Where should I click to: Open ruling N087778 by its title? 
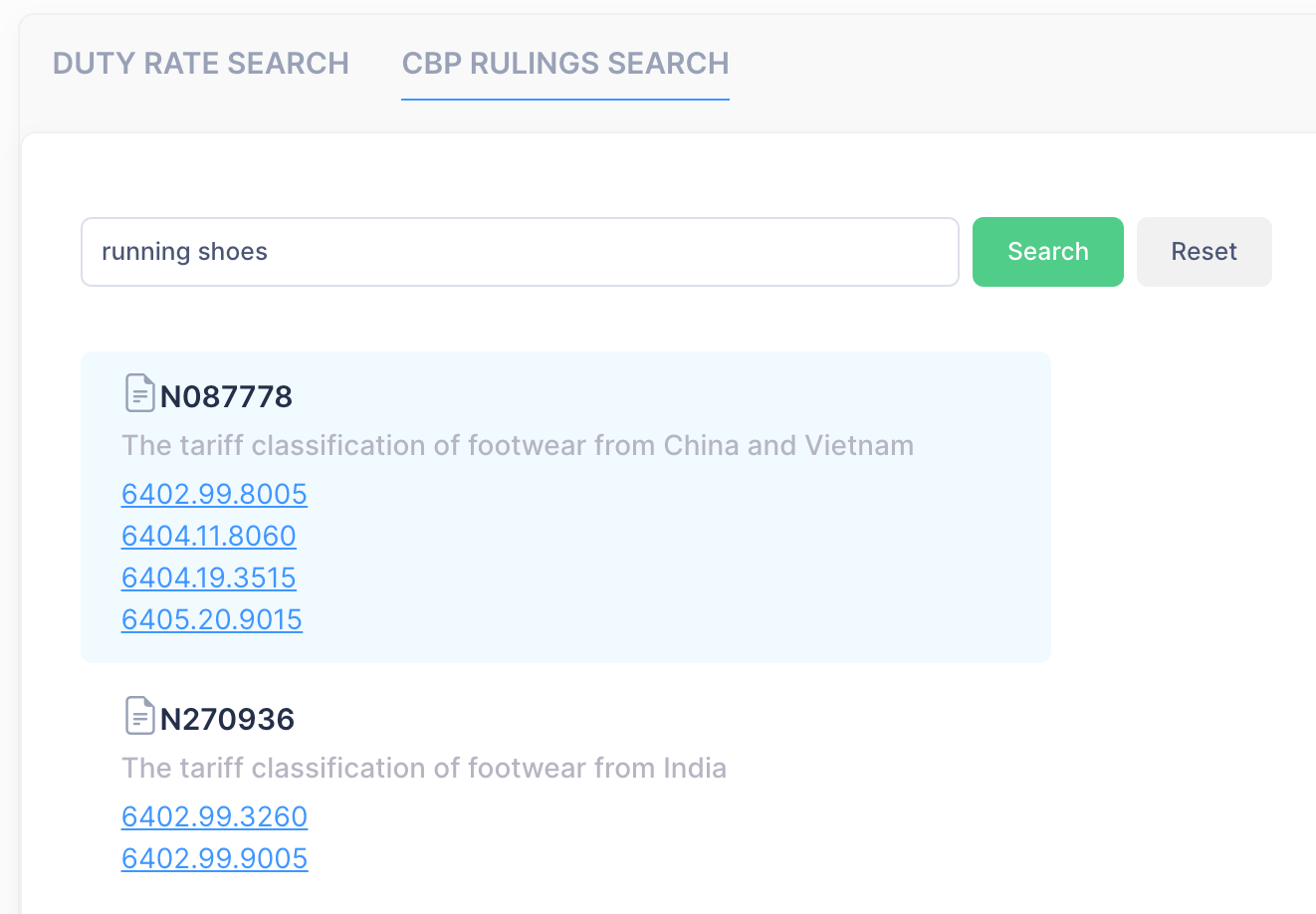point(226,397)
